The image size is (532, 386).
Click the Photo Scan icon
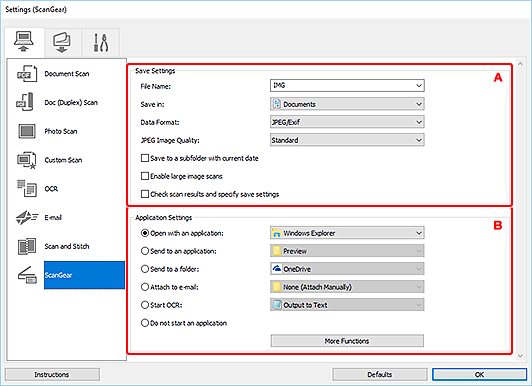[27, 131]
